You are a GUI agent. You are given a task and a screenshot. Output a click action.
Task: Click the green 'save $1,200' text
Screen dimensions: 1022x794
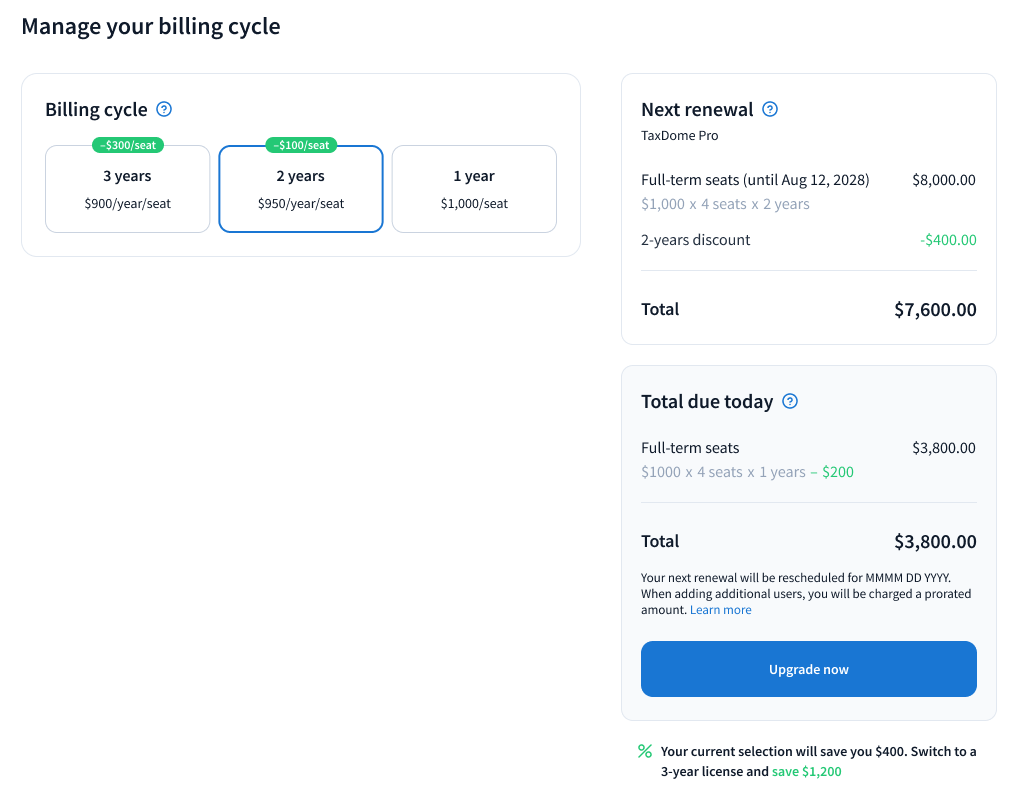[x=806, y=771]
